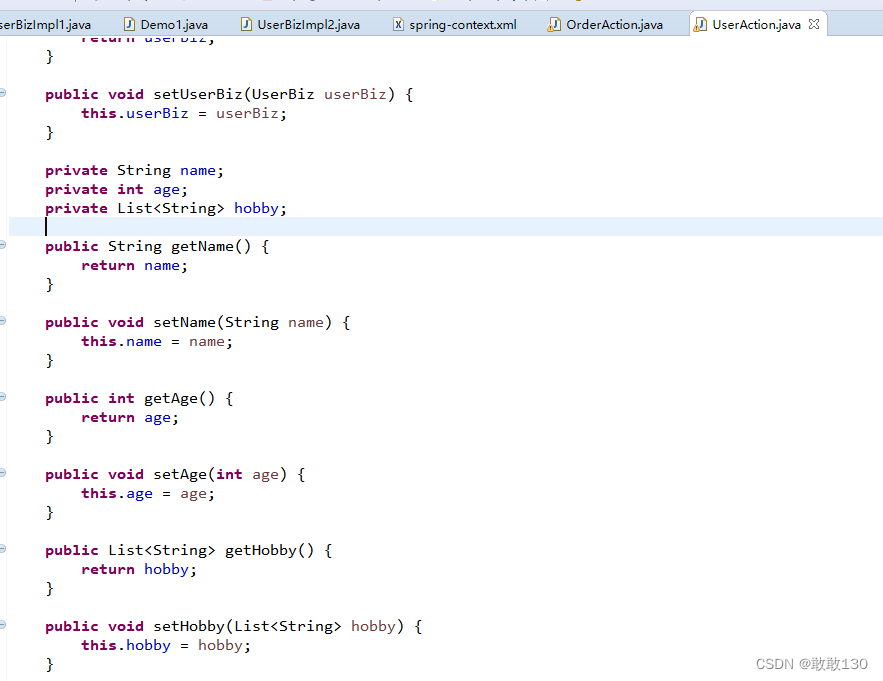Click the setUserBiz method name
This screenshot has width=883, height=681.
[x=198, y=94]
